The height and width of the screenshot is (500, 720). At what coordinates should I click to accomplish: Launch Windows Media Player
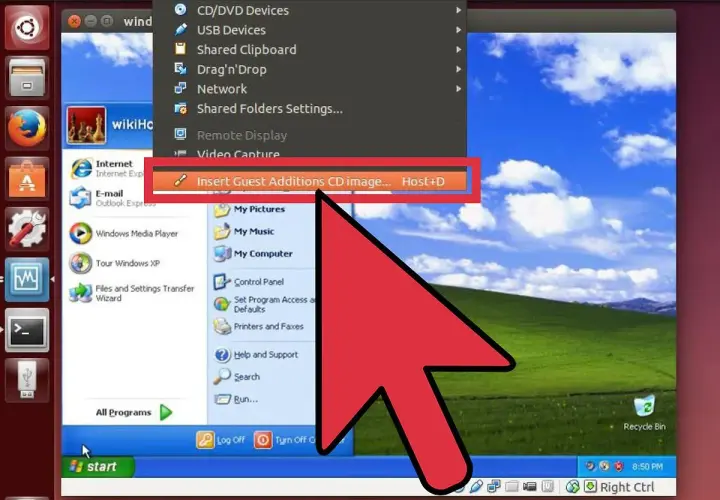click(x=124, y=233)
